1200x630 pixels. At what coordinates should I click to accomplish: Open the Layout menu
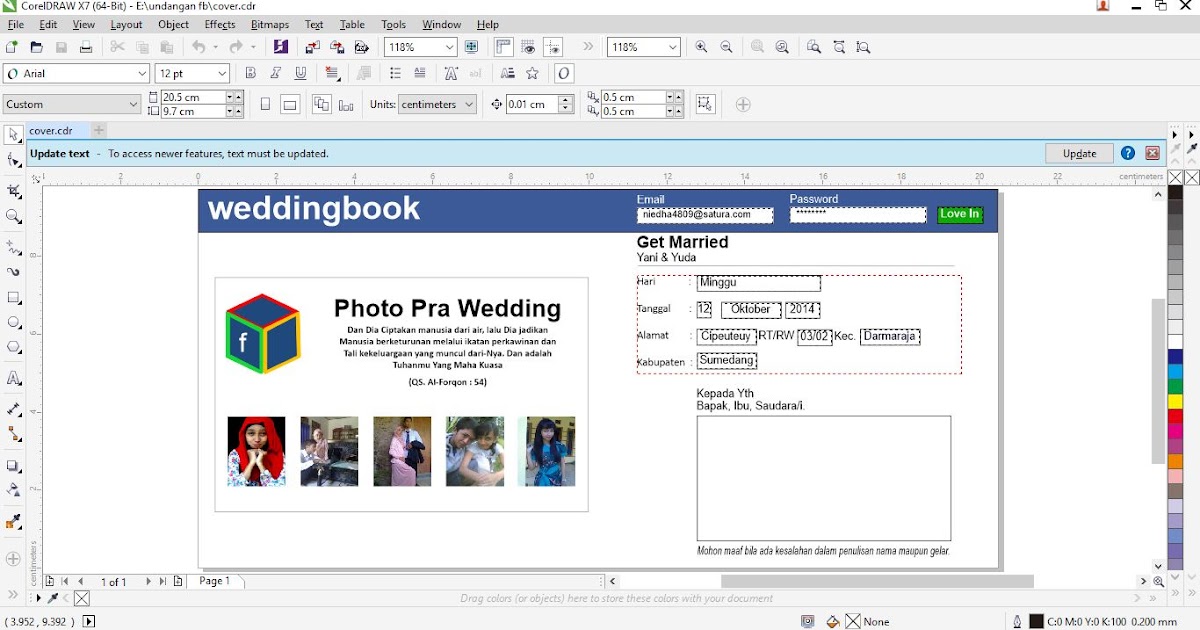tap(126, 24)
